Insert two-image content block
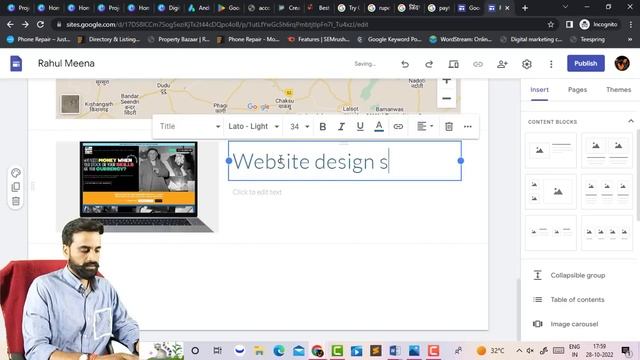Image resolution: width=640 pixels, height=360 pixels. 607,150
